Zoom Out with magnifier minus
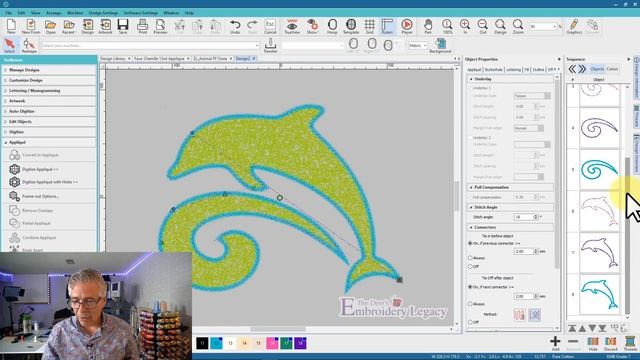 tap(482, 27)
